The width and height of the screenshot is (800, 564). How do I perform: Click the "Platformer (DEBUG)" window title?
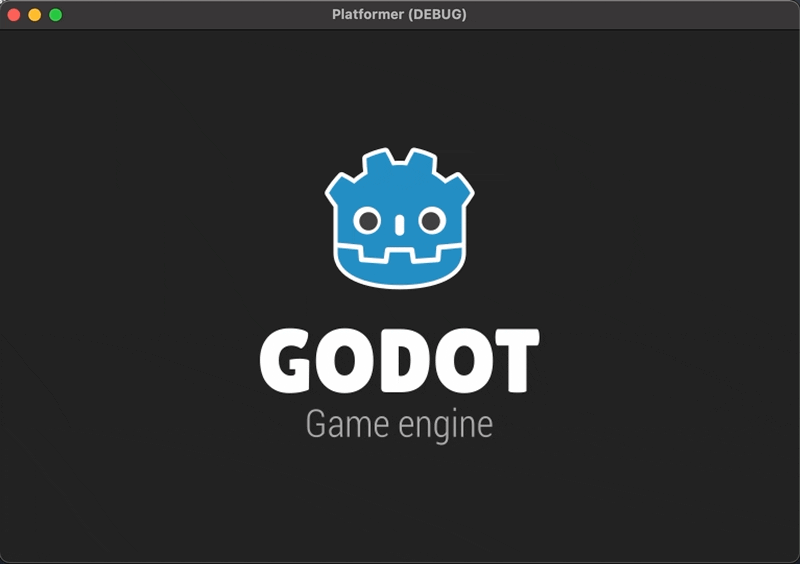click(x=399, y=15)
